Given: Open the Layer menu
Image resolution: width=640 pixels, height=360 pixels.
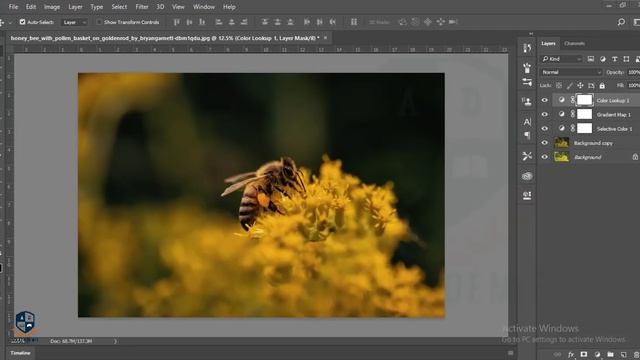Looking at the screenshot, I should (75, 7).
